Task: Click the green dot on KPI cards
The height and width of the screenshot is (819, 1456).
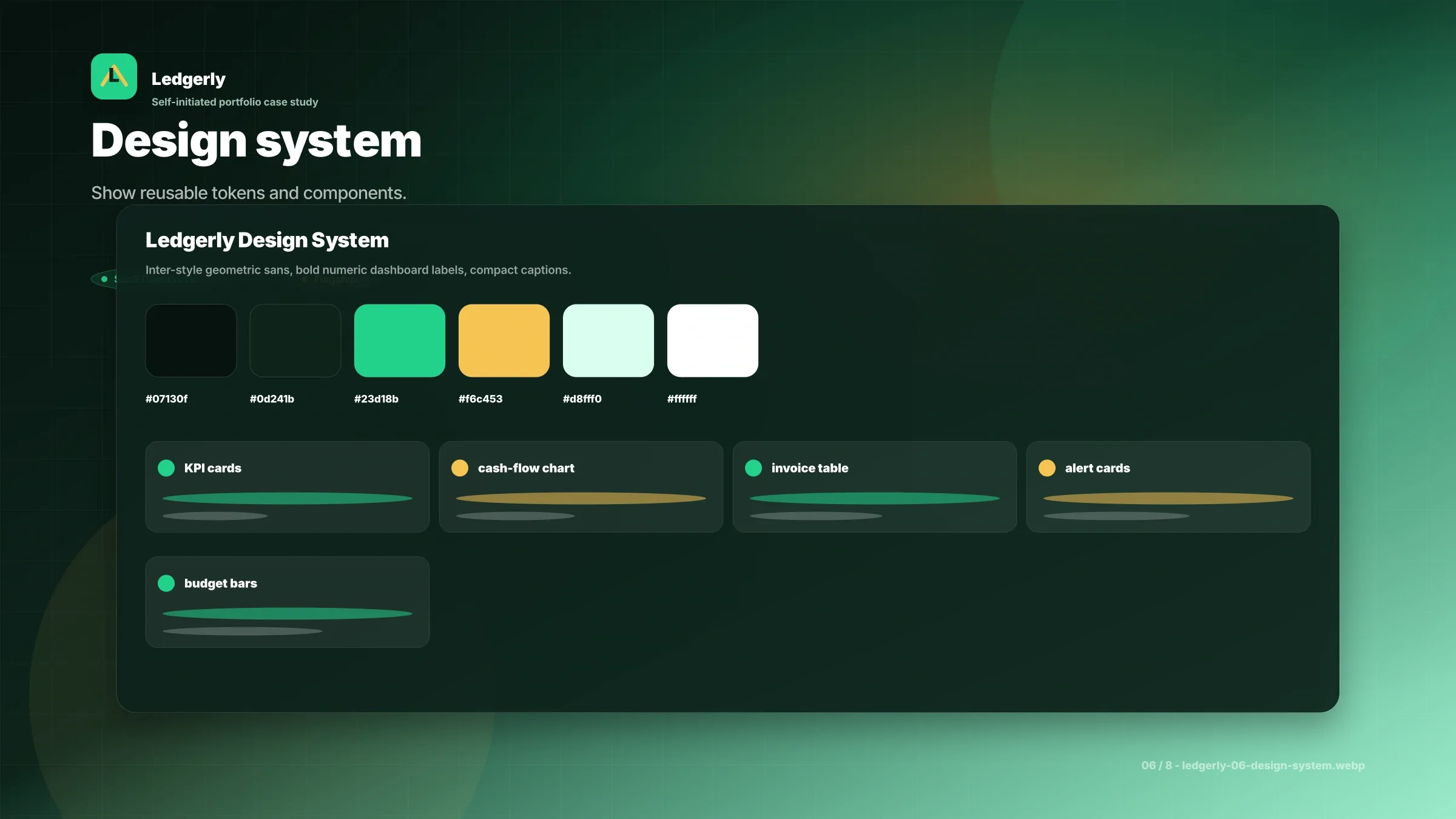Action: pyautogui.click(x=166, y=468)
